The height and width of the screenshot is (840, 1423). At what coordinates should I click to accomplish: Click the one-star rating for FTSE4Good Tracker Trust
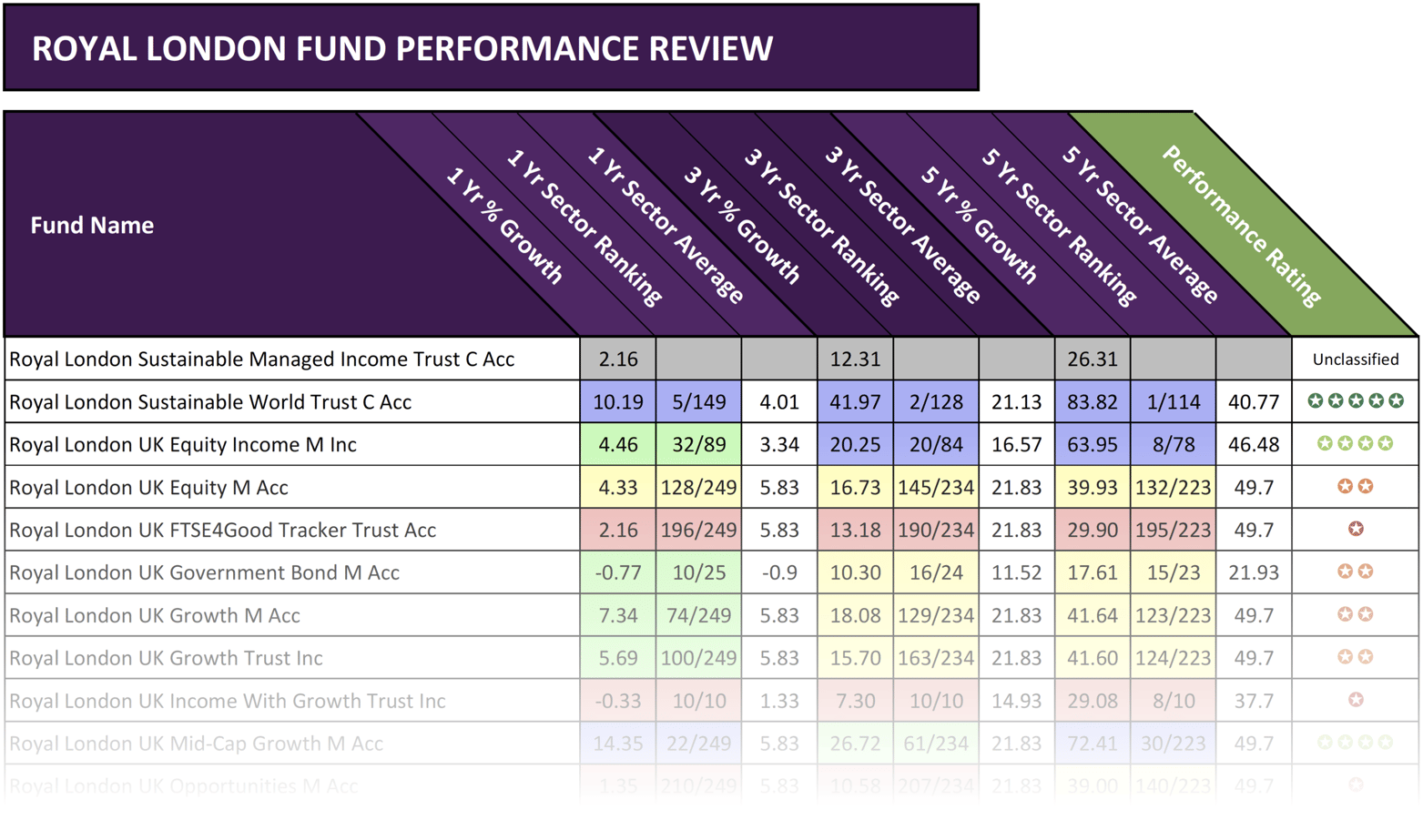pyautogui.click(x=1356, y=530)
